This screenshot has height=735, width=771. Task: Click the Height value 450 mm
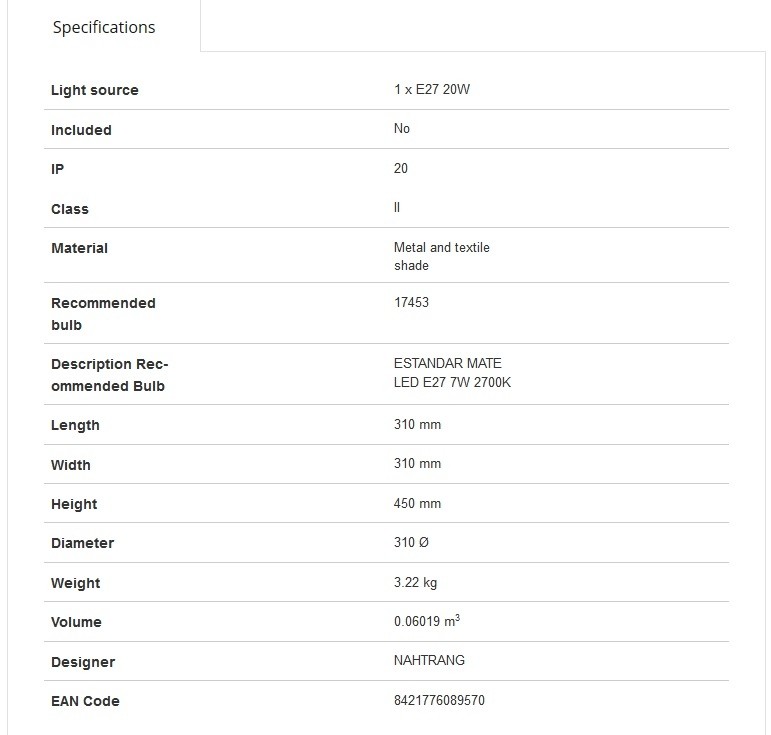pyautogui.click(x=417, y=503)
